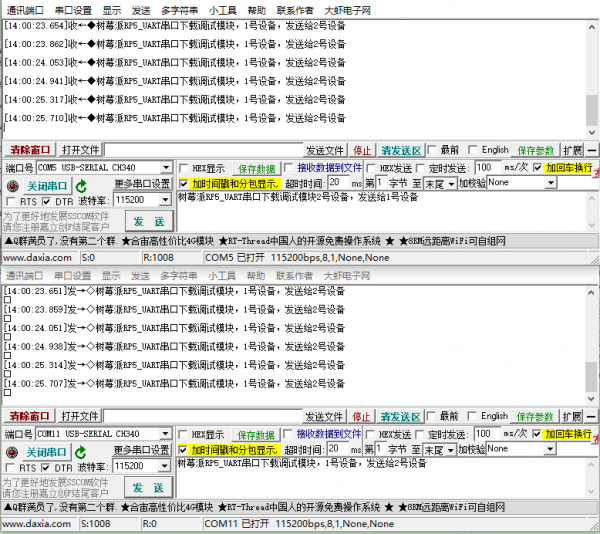Toggle DTR checkbox in COM5 window

(x=46, y=201)
